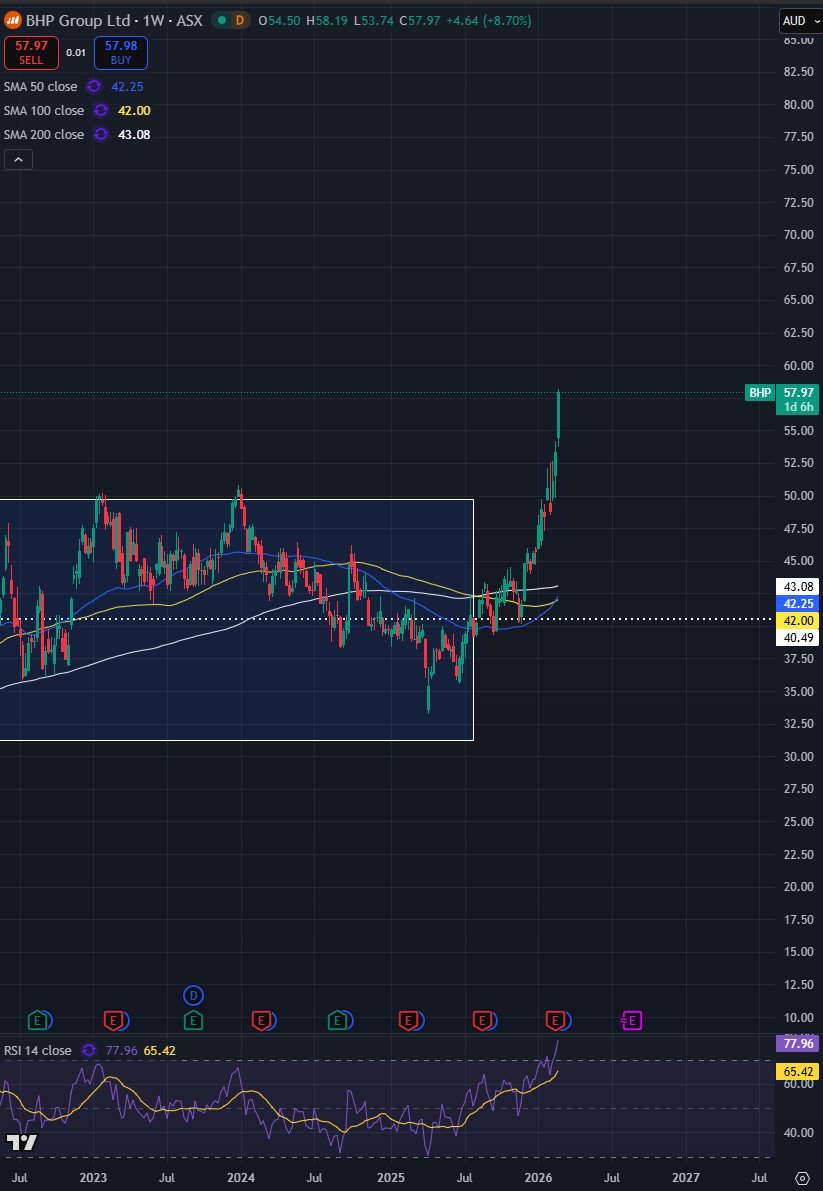Select the SMA 100 close legend
823x1191 pixels.
click(44, 111)
